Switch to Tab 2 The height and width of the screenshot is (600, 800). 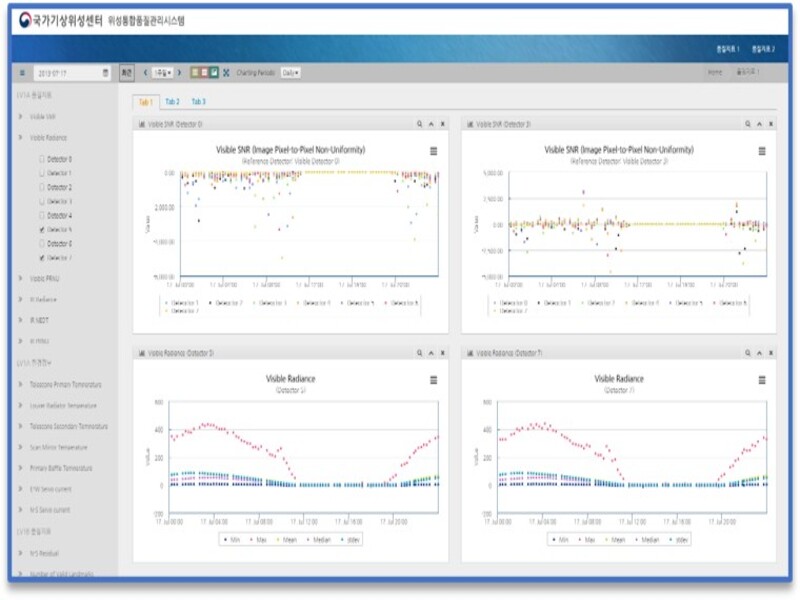tap(173, 101)
